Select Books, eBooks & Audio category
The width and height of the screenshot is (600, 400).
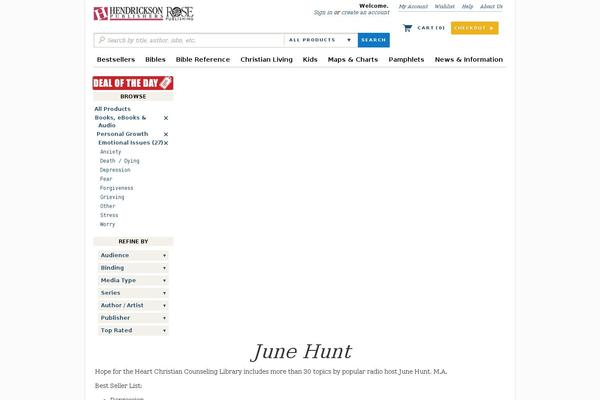120,121
